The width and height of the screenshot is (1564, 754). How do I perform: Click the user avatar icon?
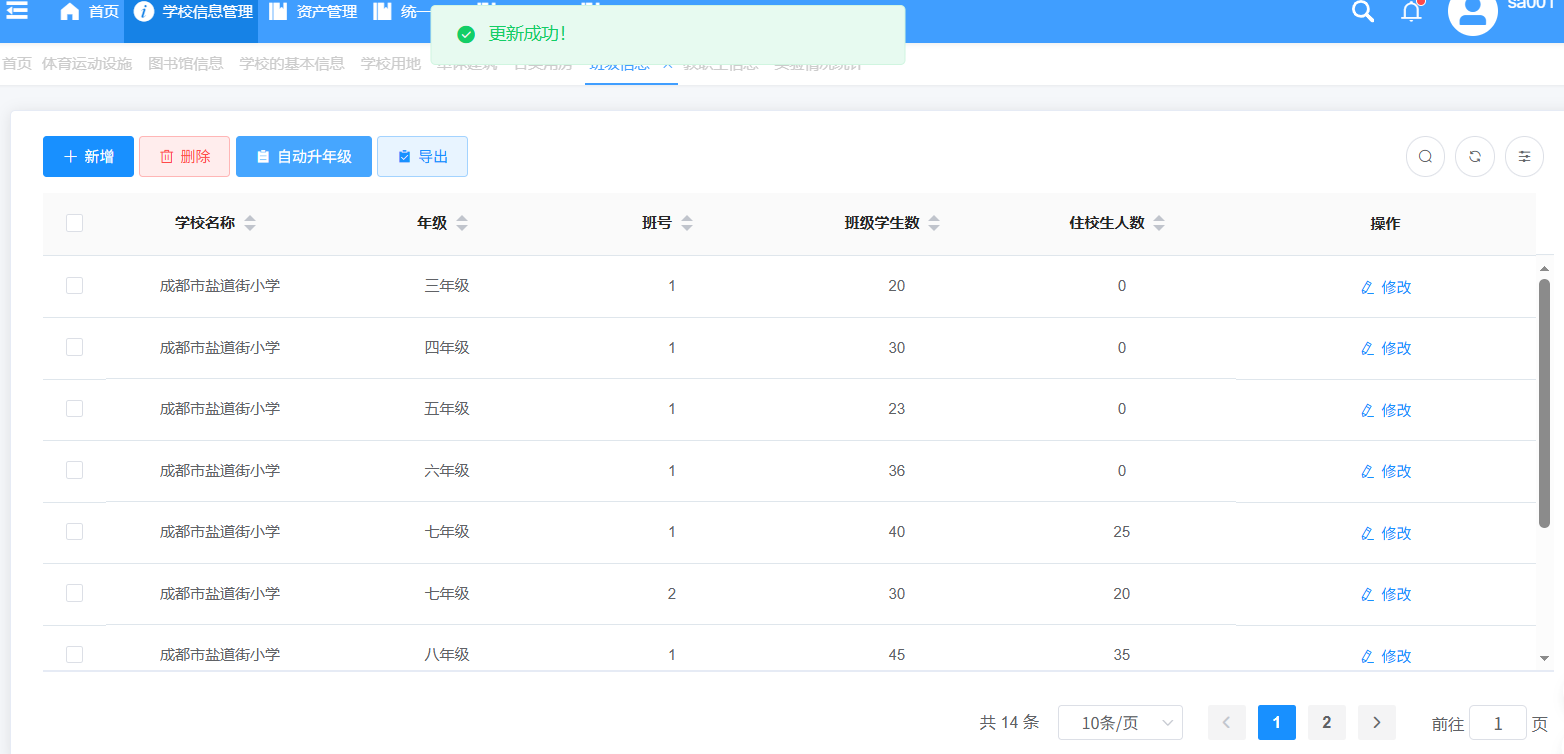tap(1472, 13)
